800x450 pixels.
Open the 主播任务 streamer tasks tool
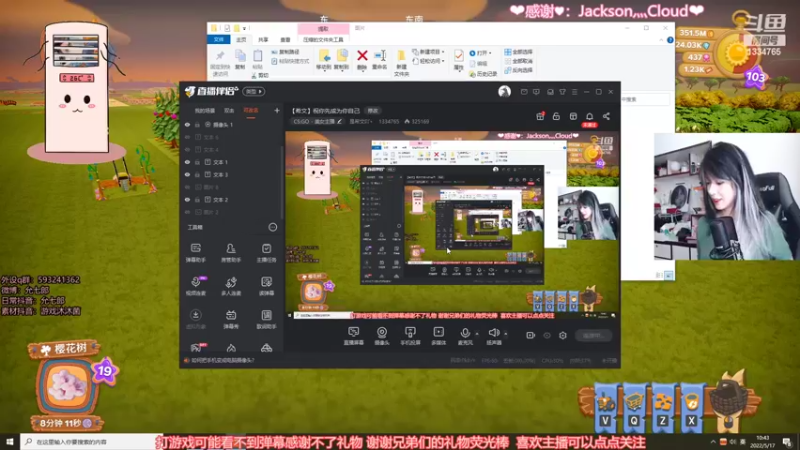pyautogui.click(x=266, y=253)
